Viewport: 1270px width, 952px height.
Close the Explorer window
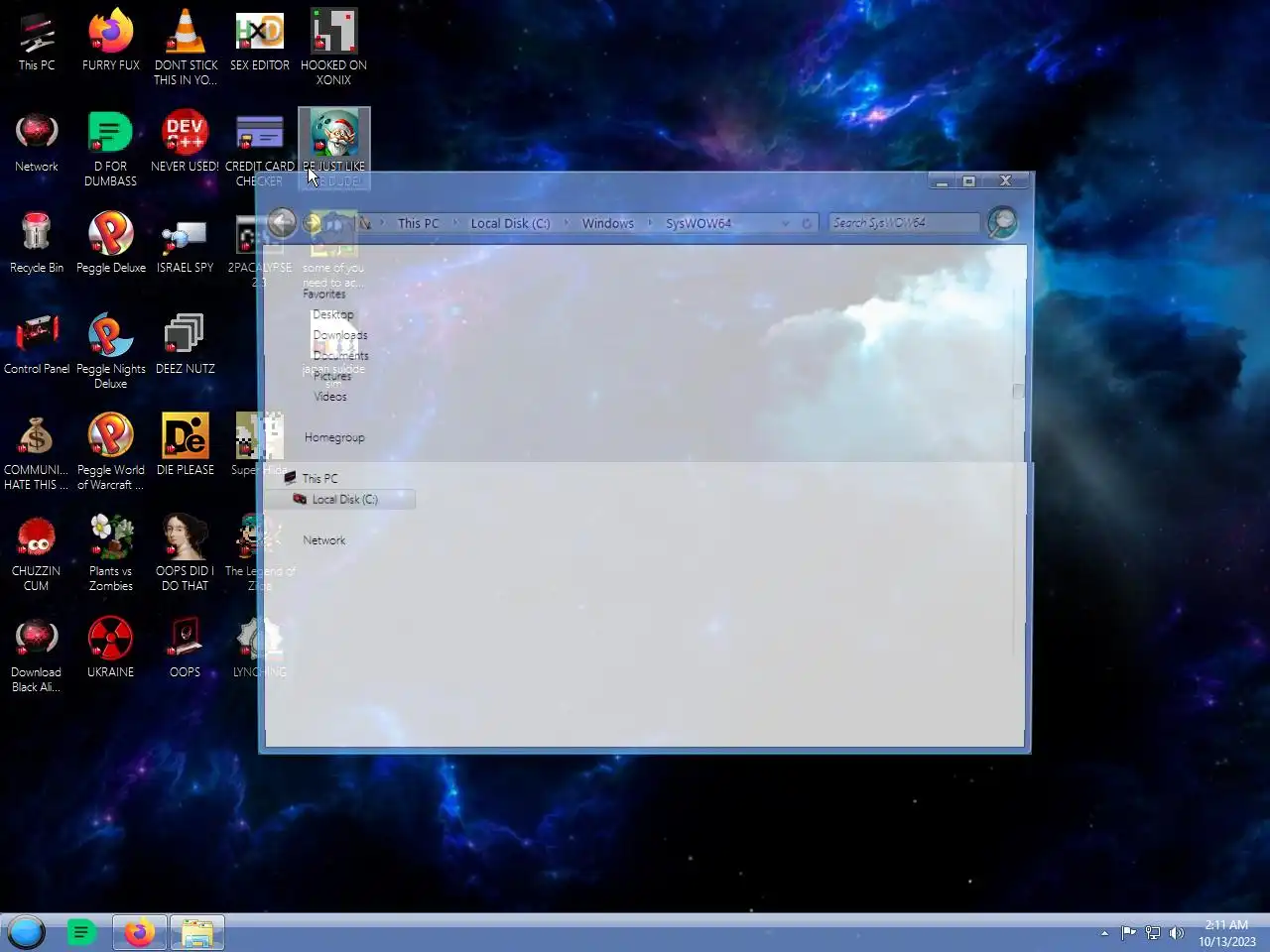(1005, 181)
